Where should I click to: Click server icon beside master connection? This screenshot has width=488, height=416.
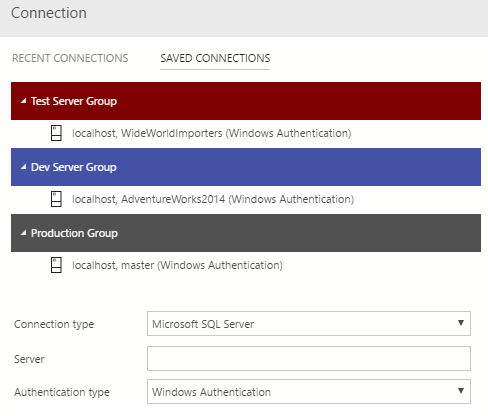point(56,265)
